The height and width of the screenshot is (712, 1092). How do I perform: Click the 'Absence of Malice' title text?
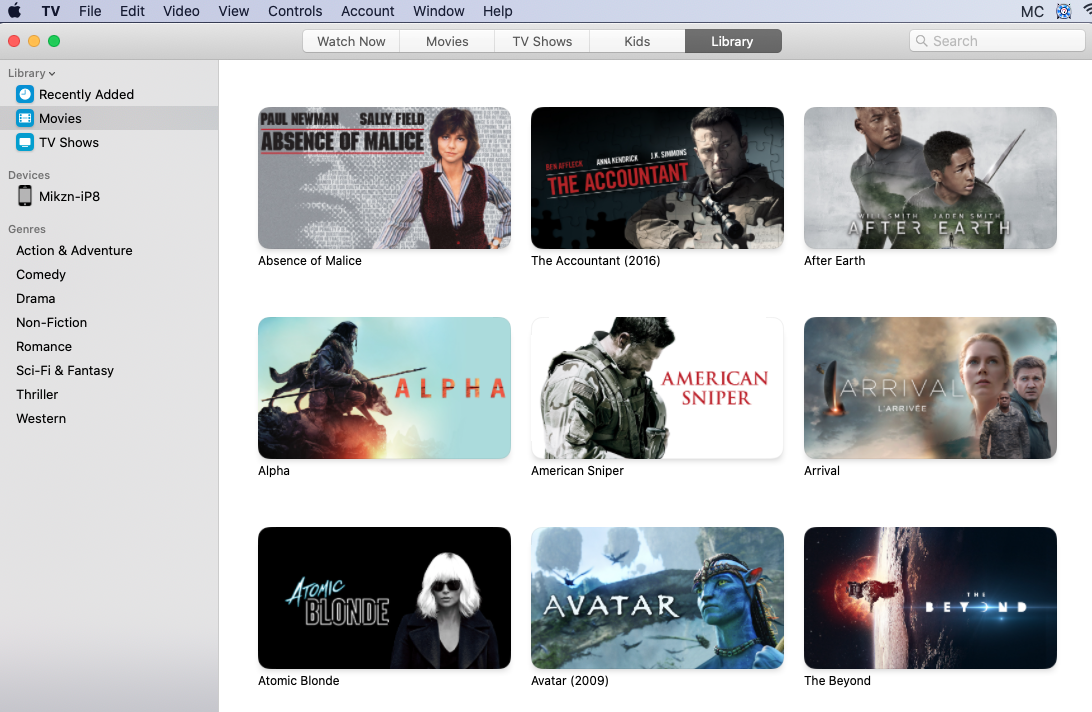point(310,261)
